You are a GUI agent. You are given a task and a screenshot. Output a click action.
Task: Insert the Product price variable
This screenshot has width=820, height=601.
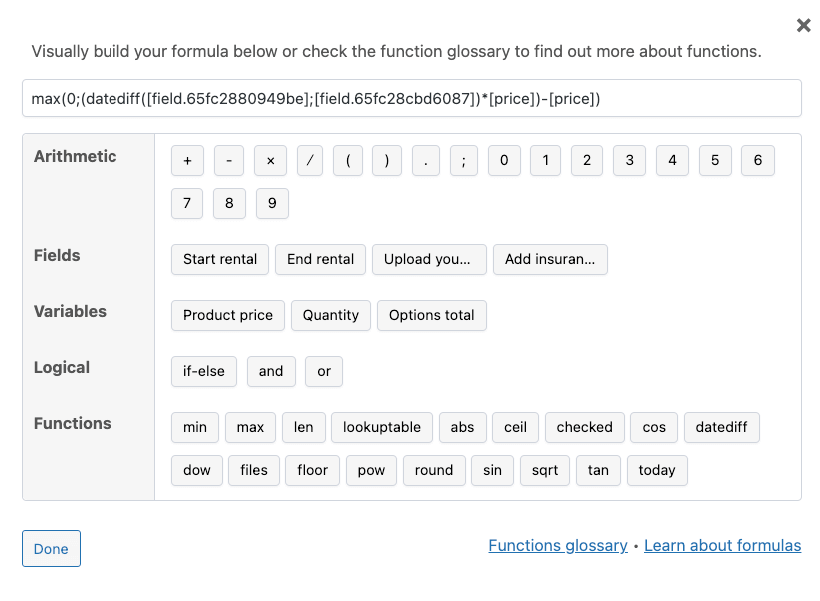tap(227, 315)
